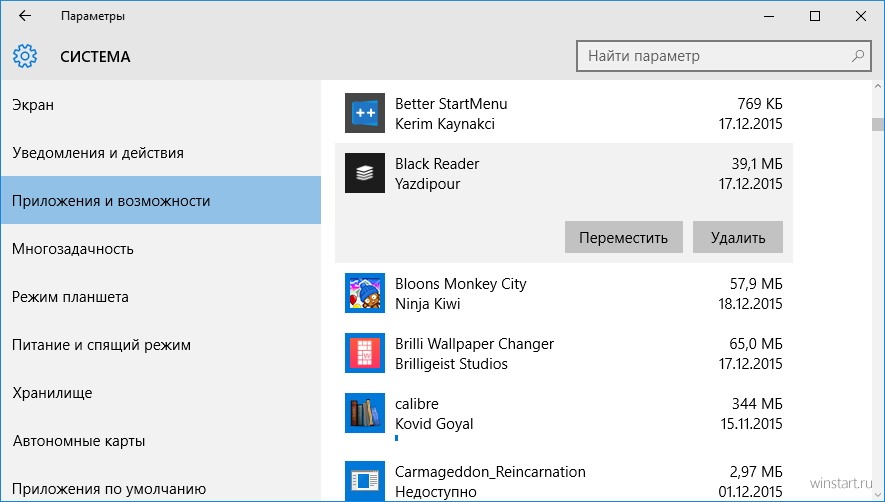Viewport: 885px width, 502px height.
Task: Click the Carmageddon_Reincarnation app icon
Action: [x=365, y=481]
